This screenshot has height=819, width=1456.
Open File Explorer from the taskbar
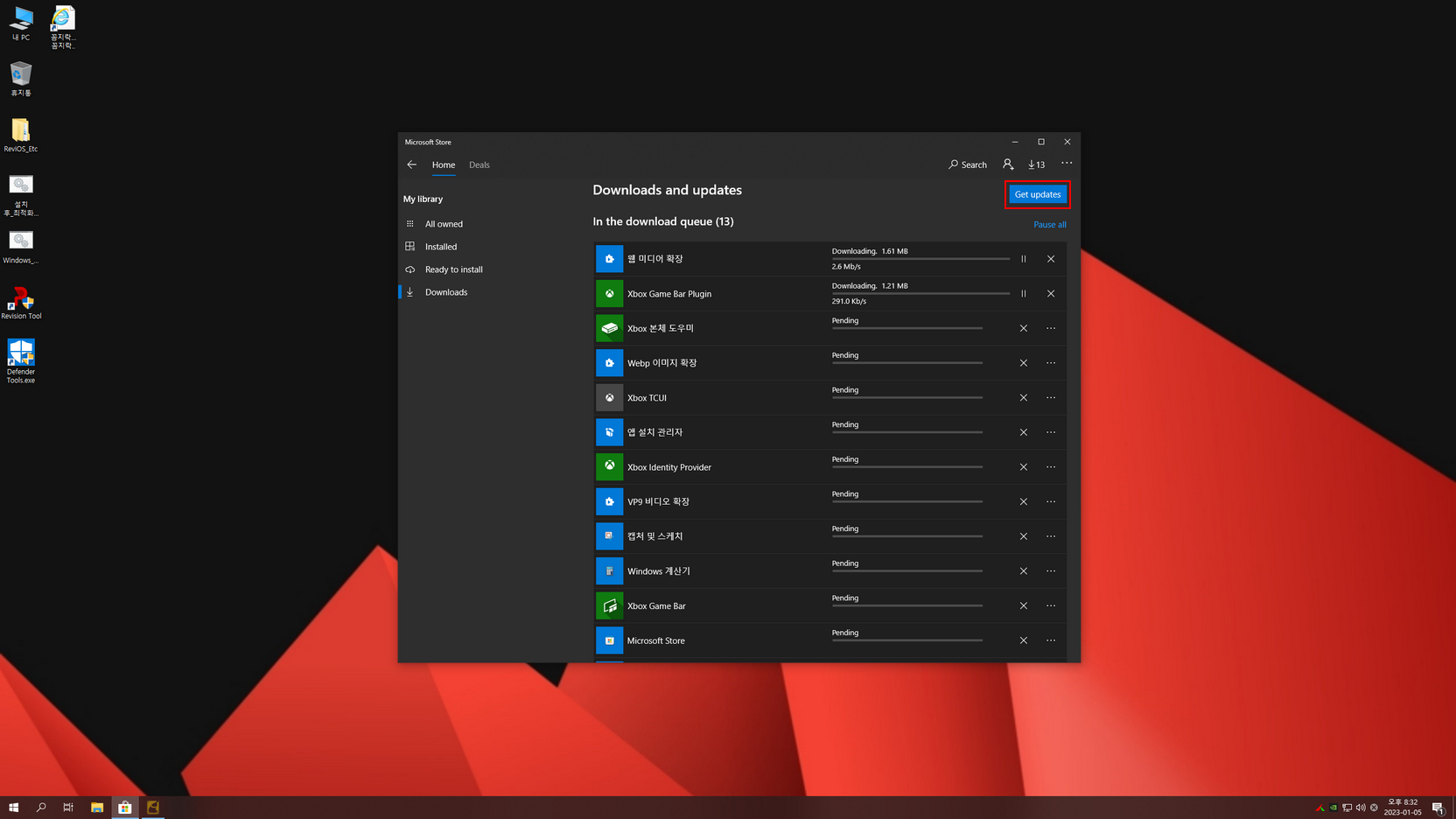pyautogui.click(x=97, y=808)
